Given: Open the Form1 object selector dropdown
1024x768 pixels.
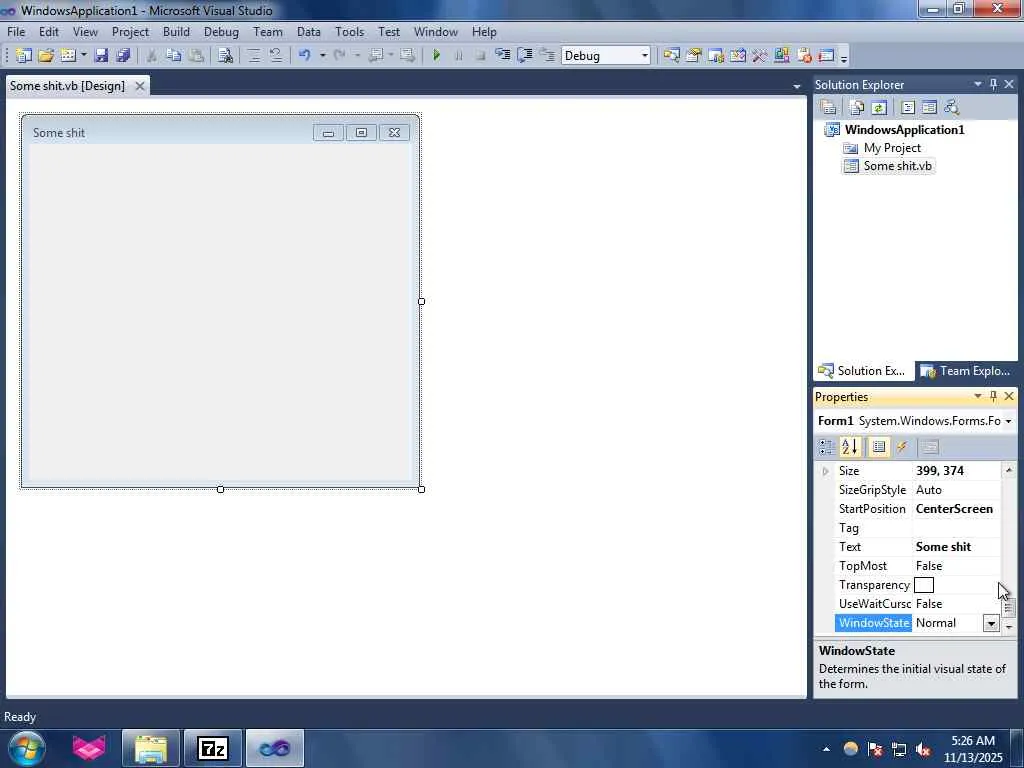Looking at the screenshot, I should [x=1008, y=421].
